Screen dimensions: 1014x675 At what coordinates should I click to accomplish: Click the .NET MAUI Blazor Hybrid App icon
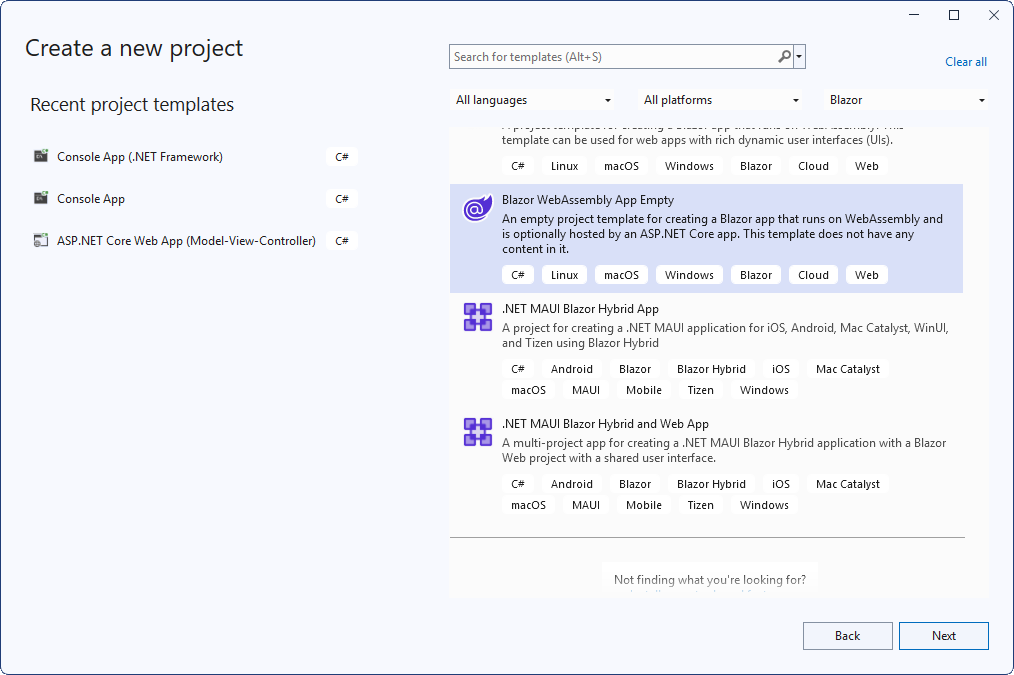(477, 317)
